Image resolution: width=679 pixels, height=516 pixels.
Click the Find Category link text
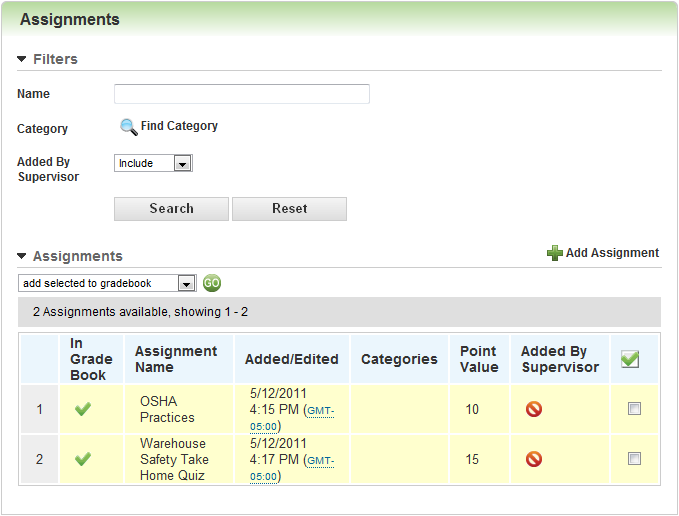[179, 126]
